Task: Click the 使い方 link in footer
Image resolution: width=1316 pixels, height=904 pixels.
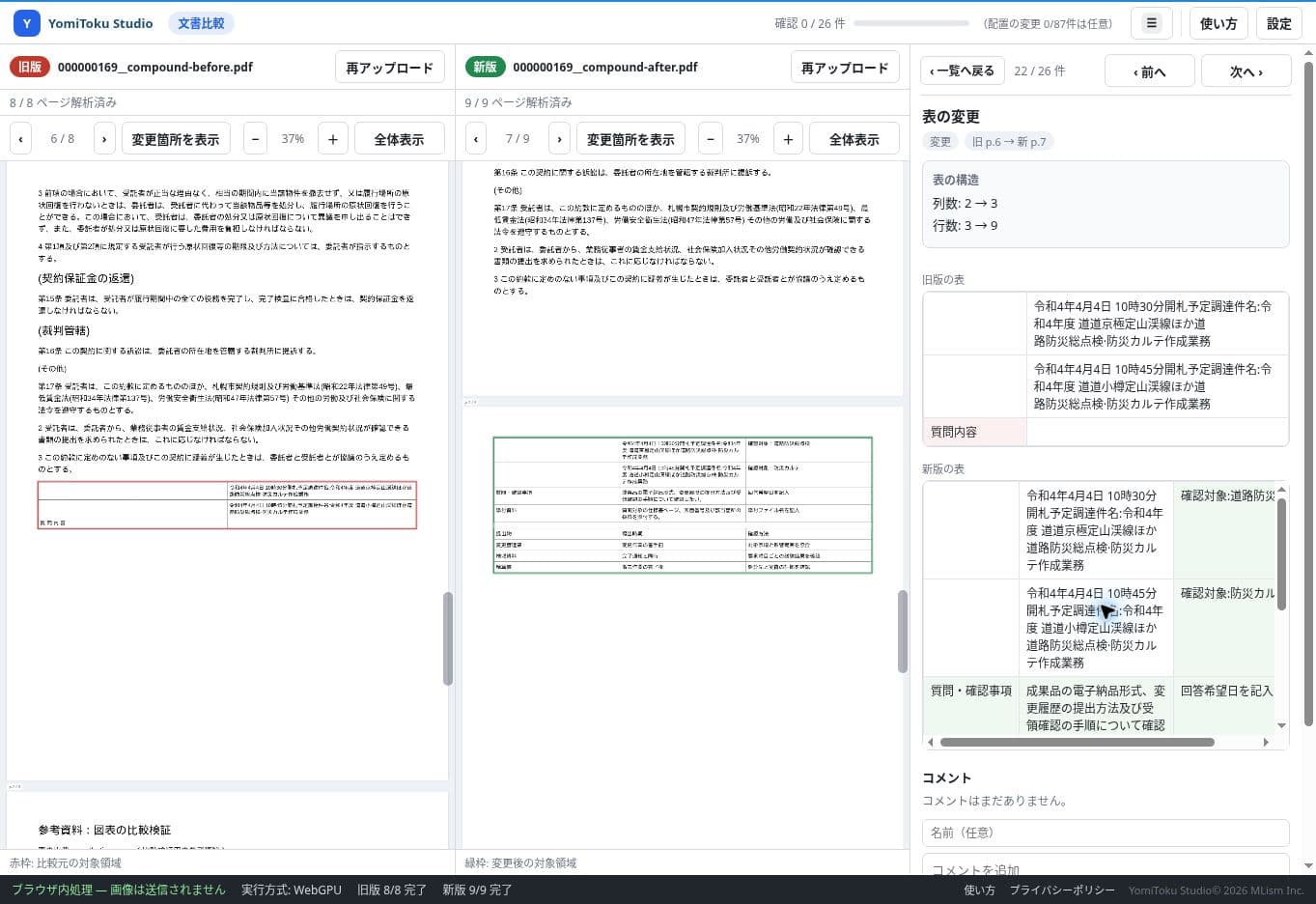Action: [979, 890]
